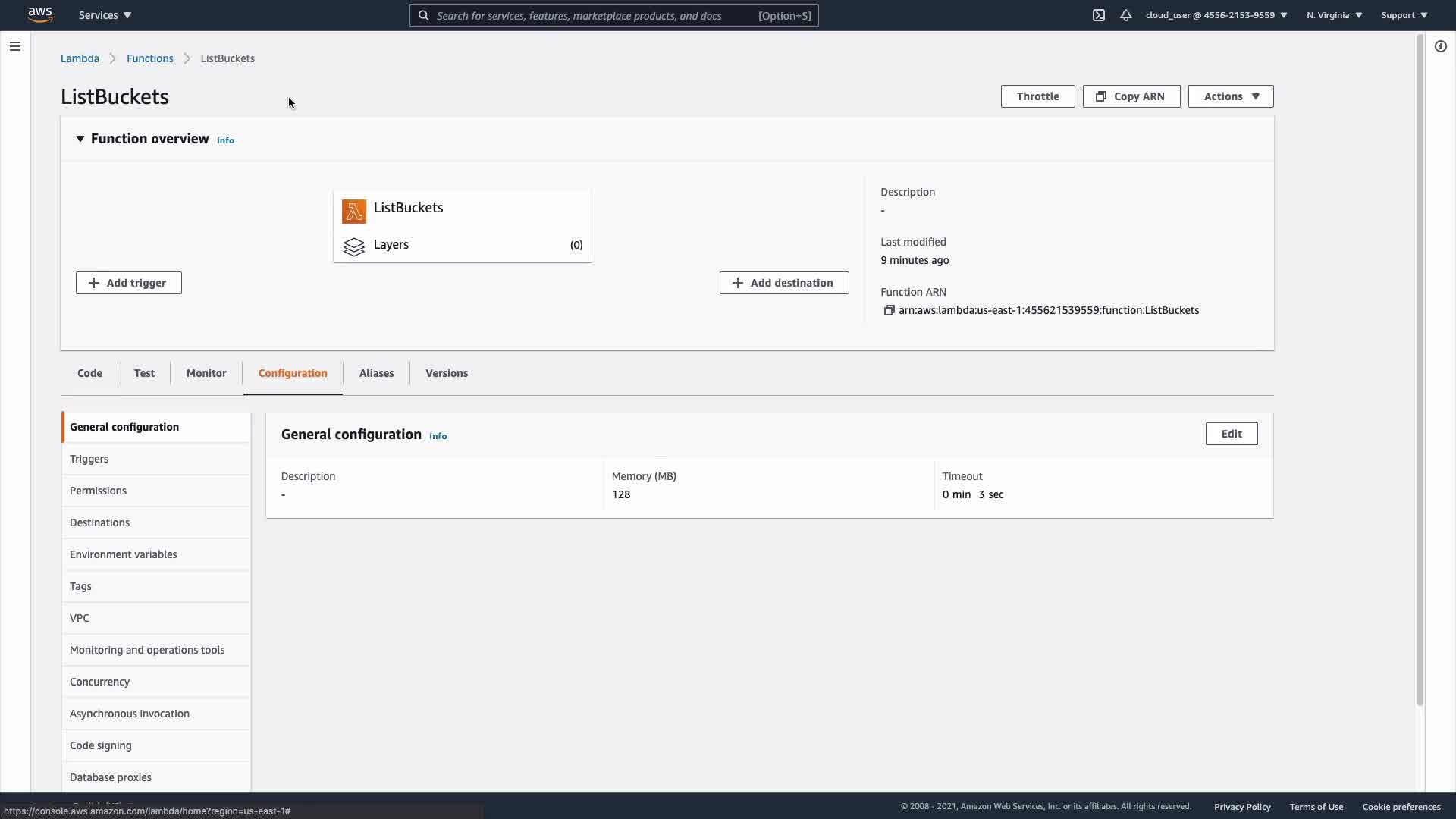The height and width of the screenshot is (819, 1456).
Task: Go to Functions breadcrumb link
Action: click(149, 58)
